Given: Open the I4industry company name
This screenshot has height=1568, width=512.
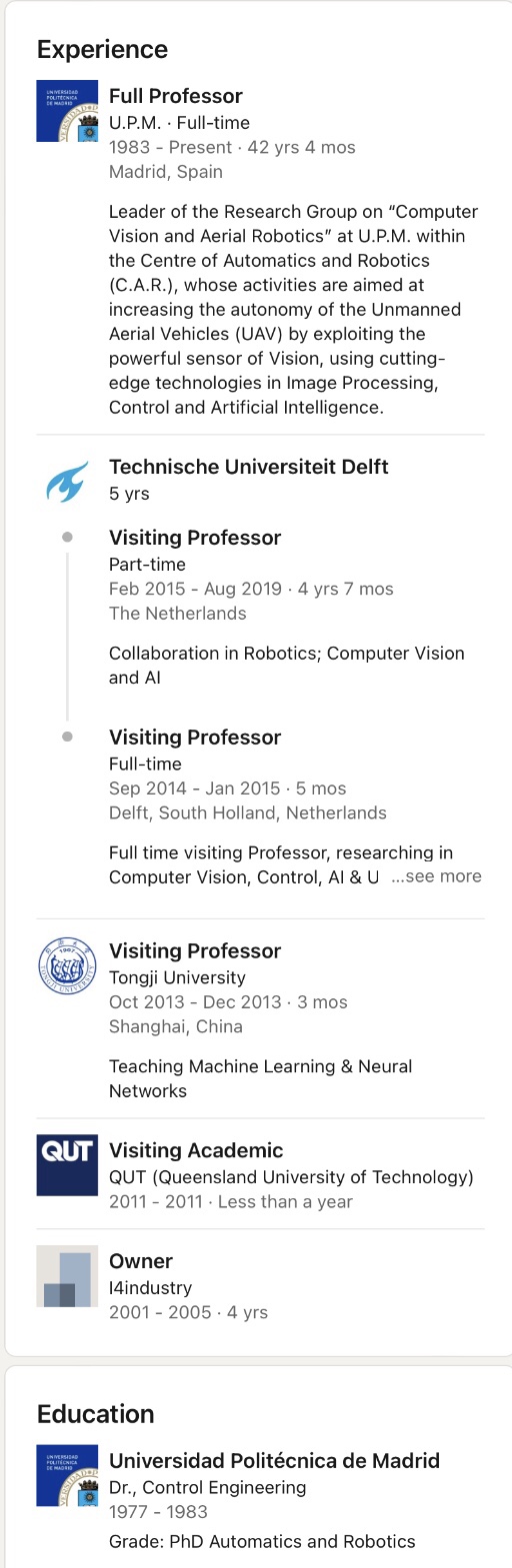Looking at the screenshot, I should (x=150, y=1288).
